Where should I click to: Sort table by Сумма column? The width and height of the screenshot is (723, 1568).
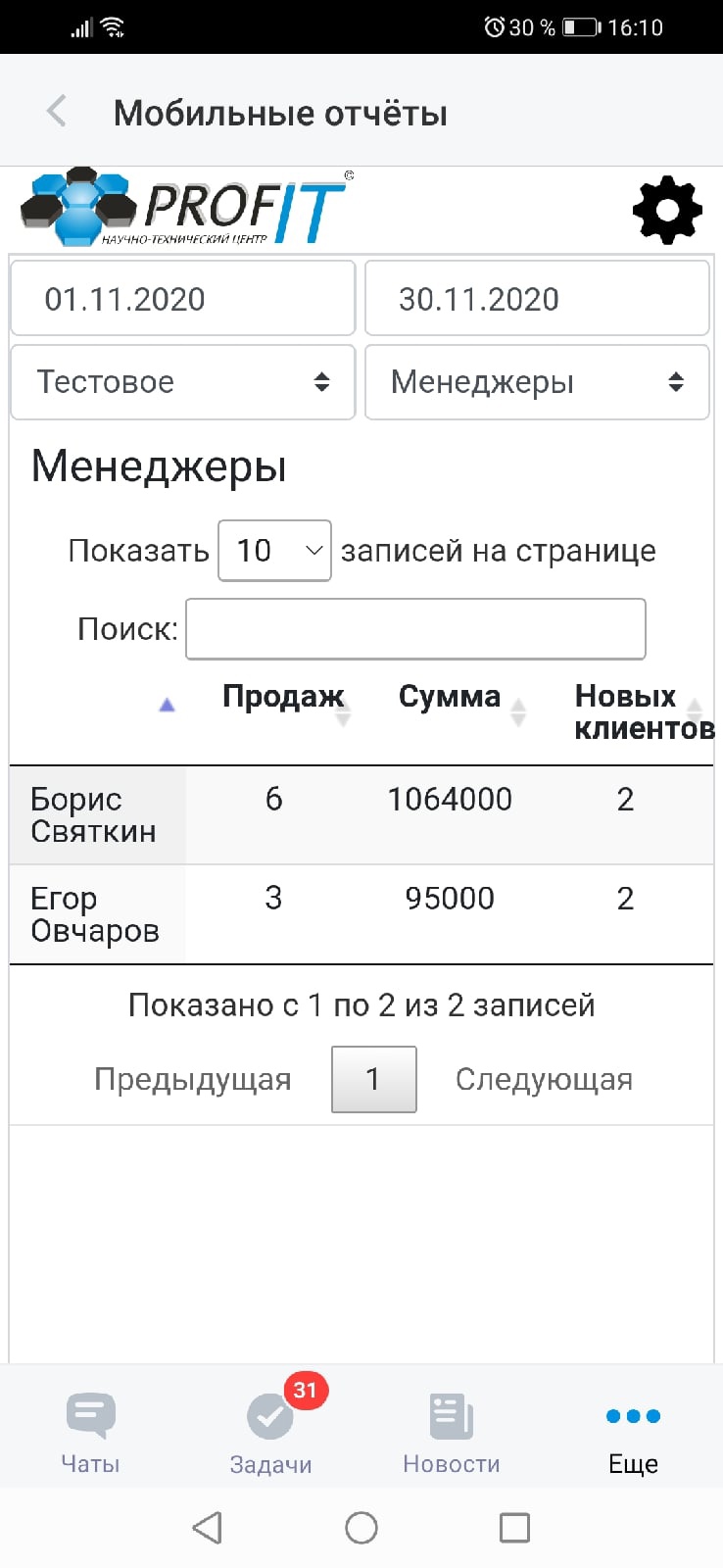tap(451, 698)
